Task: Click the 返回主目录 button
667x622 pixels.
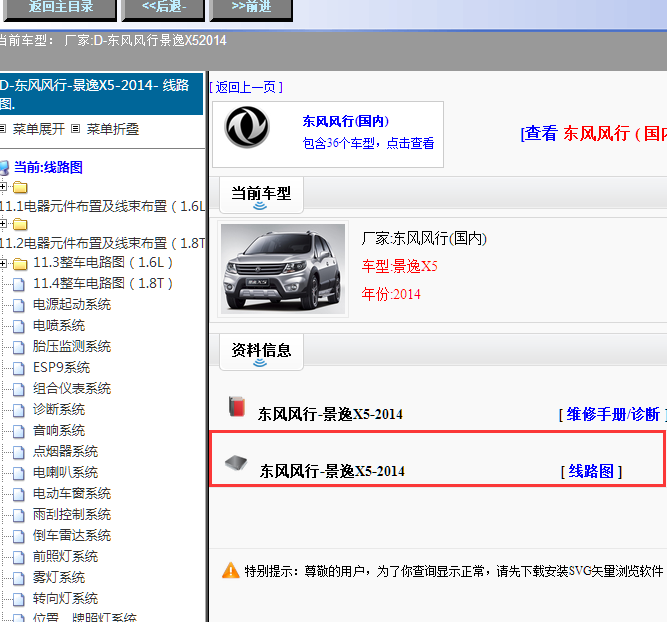Action: [x=60, y=9]
